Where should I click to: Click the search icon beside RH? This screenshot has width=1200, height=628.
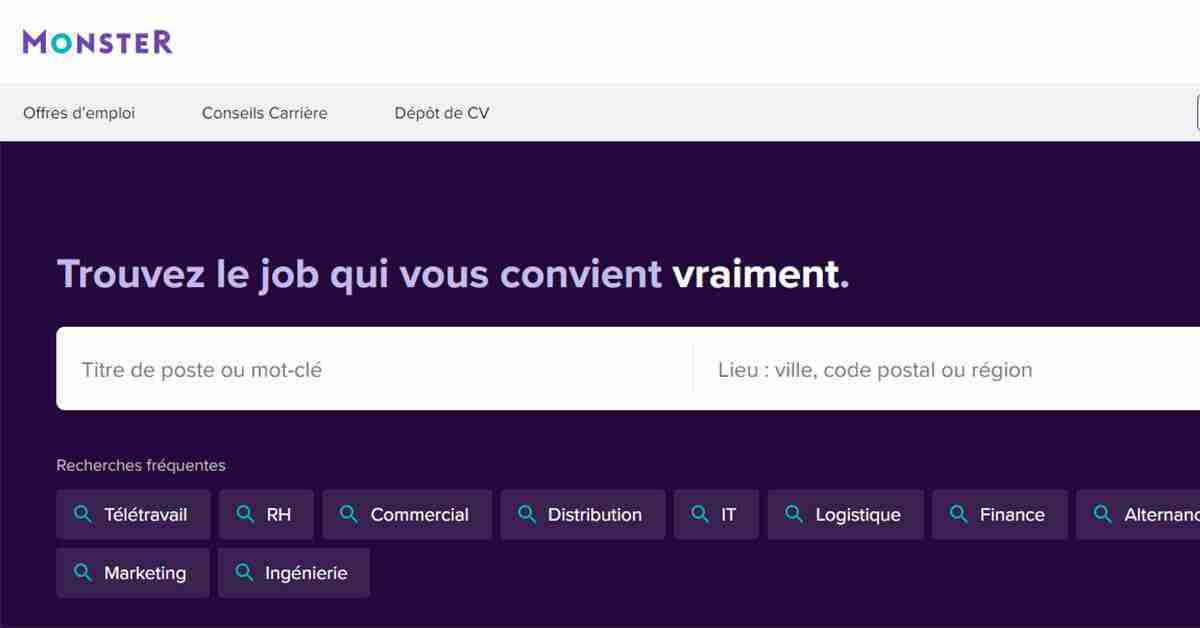[x=245, y=514]
